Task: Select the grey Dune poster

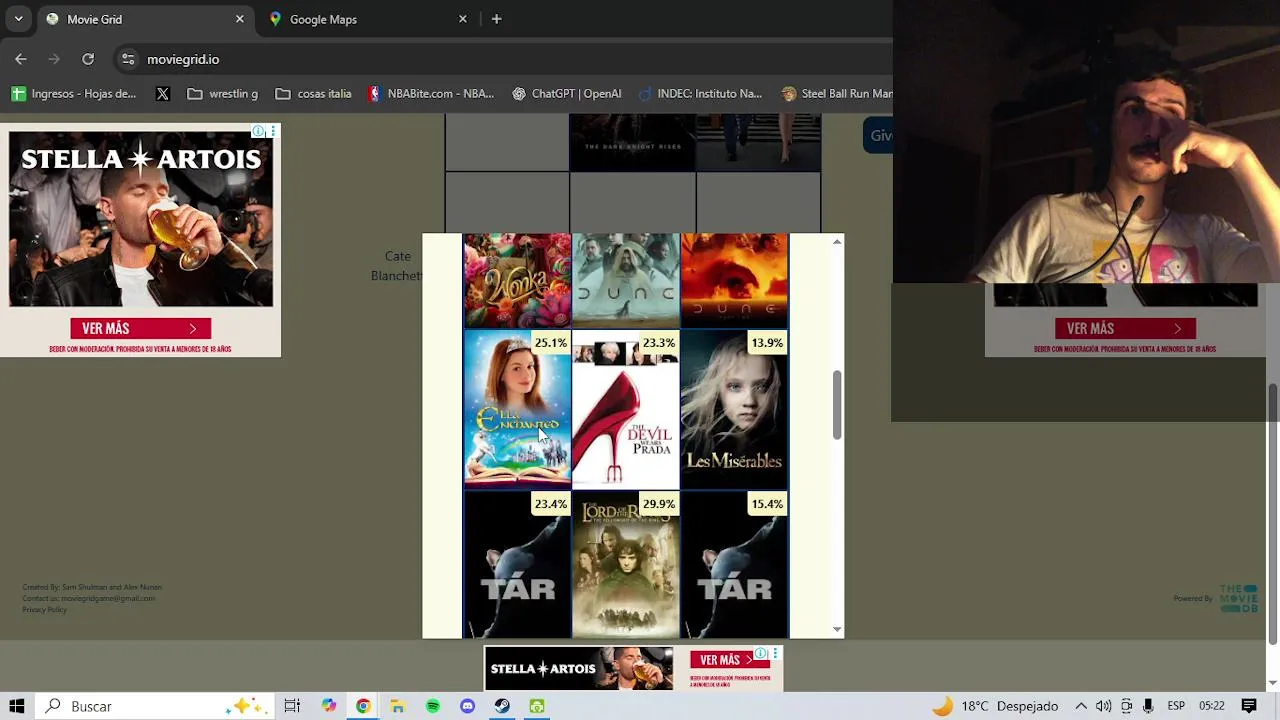Action: tap(626, 281)
